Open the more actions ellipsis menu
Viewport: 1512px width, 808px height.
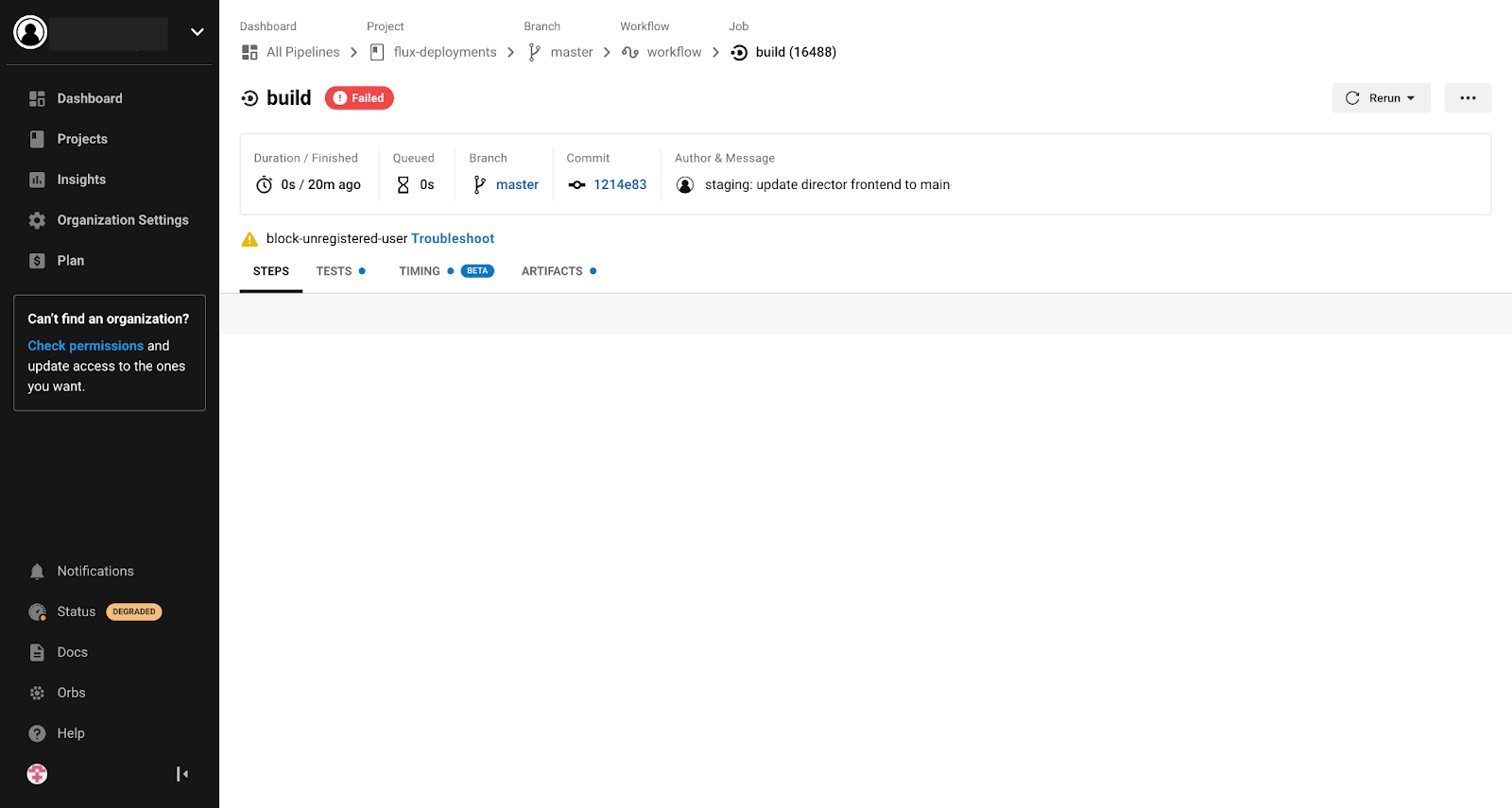pyautogui.click(x=1468, y=98)
